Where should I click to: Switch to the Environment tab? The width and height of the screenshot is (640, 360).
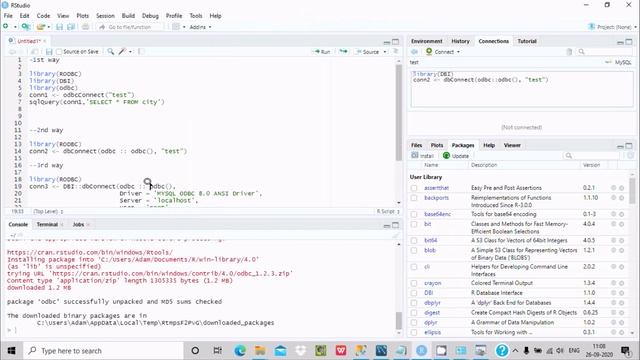tap(427, 41)
